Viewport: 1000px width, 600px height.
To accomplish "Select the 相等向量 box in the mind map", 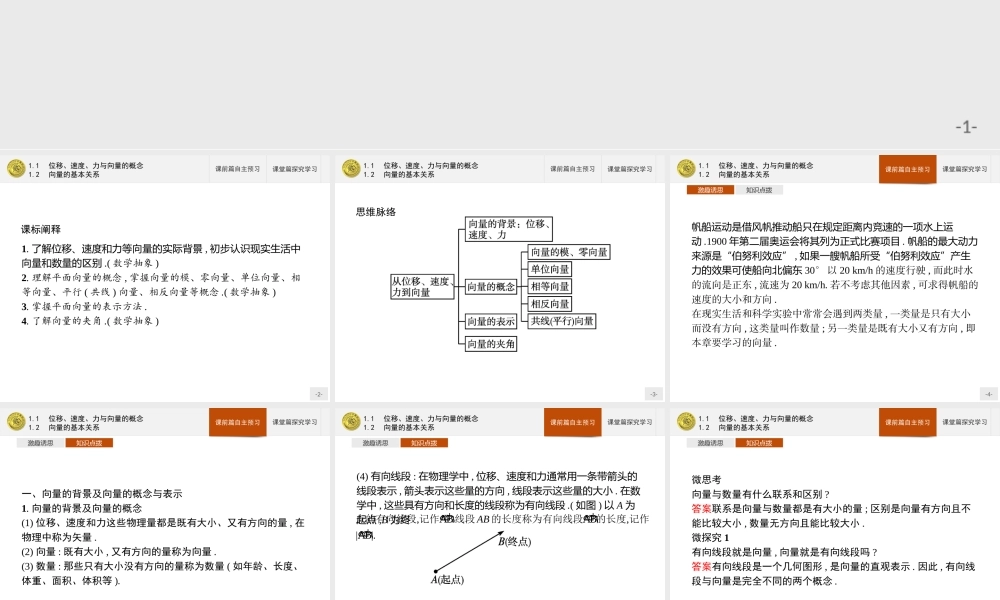I will click(550, 286).
